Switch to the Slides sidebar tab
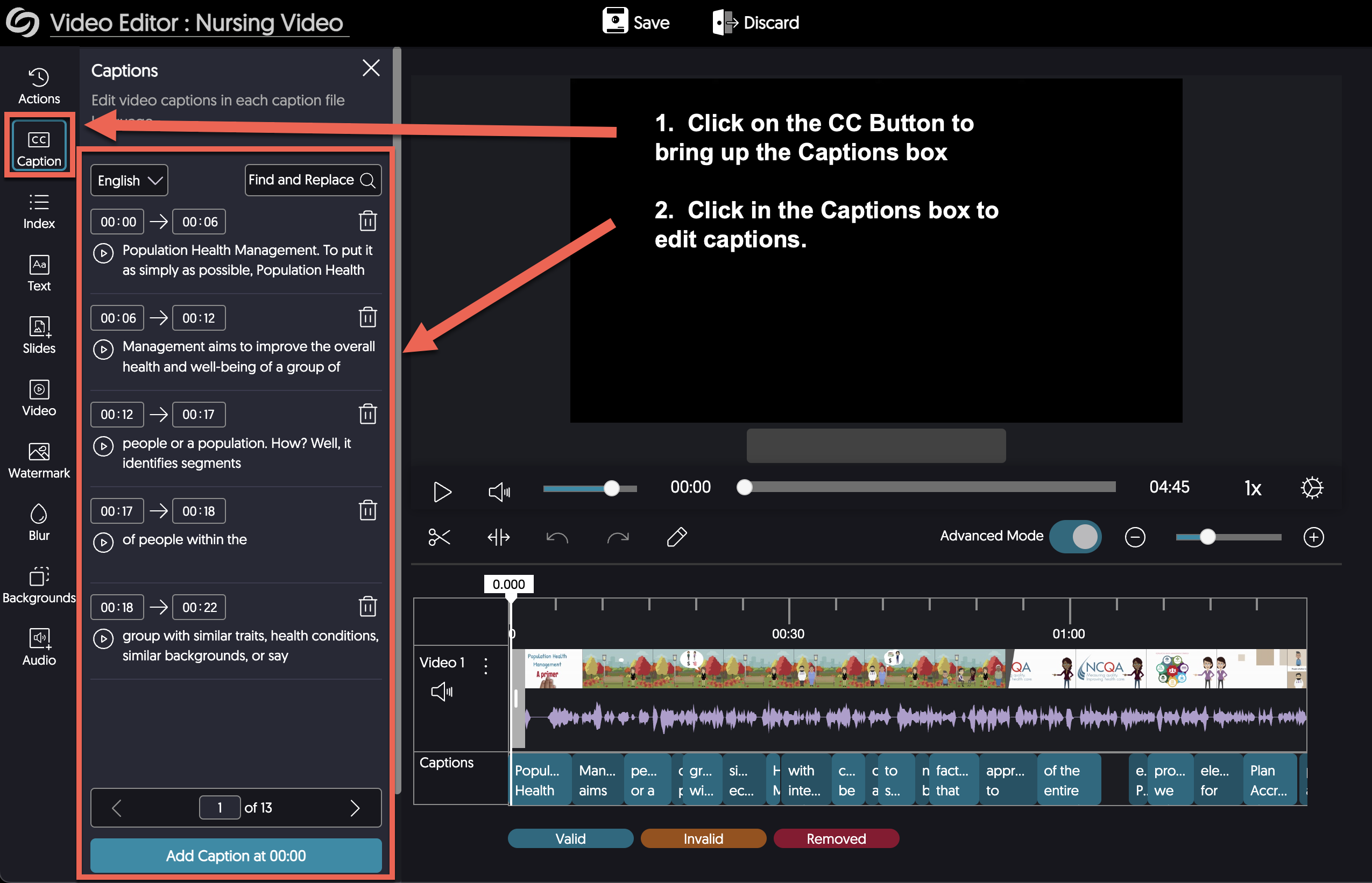1372x883 pixels. [x=39, y=336]
